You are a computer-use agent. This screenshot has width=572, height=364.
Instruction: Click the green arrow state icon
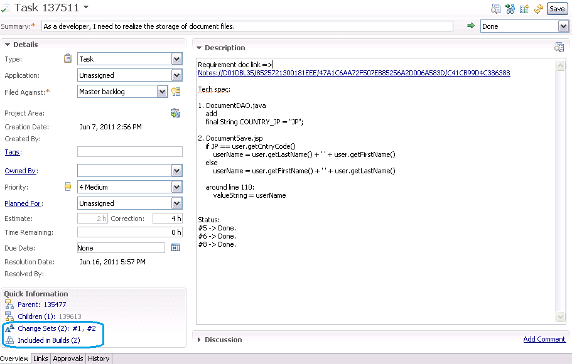coord(471,26)
